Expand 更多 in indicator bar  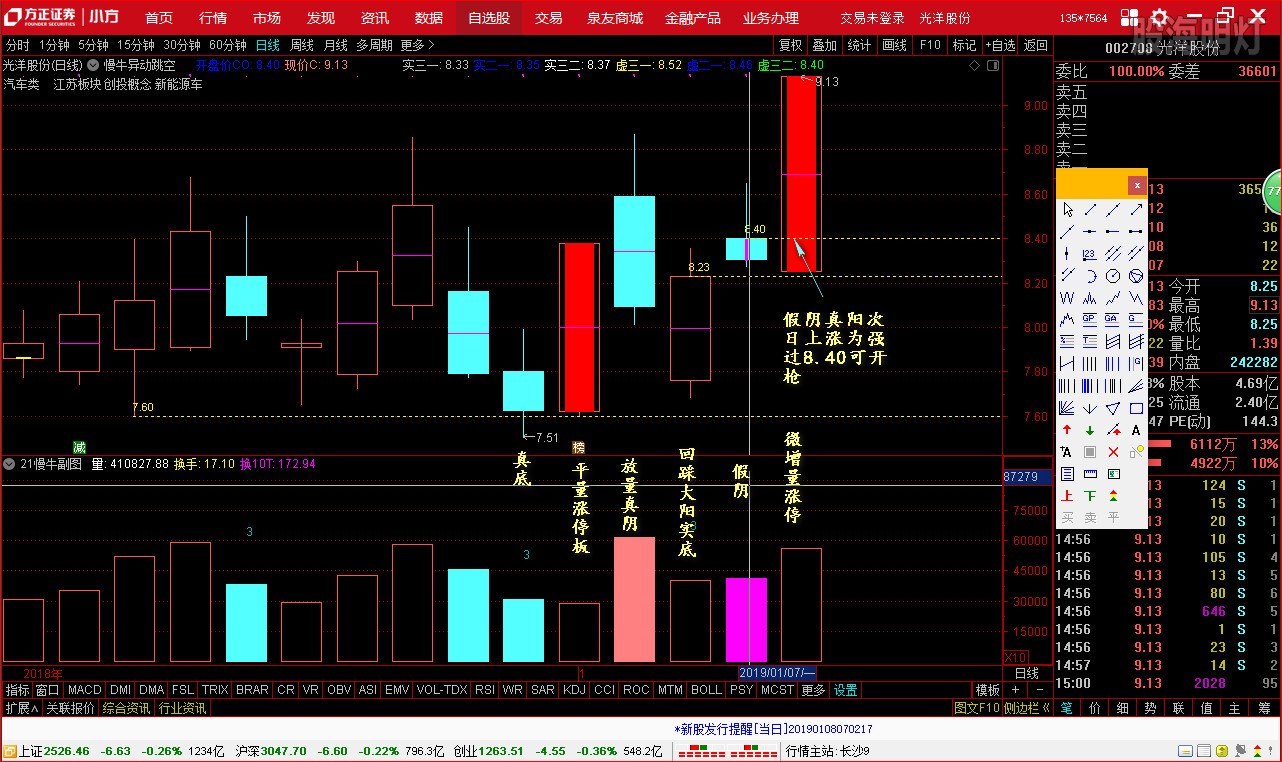[x=815, y=690]
